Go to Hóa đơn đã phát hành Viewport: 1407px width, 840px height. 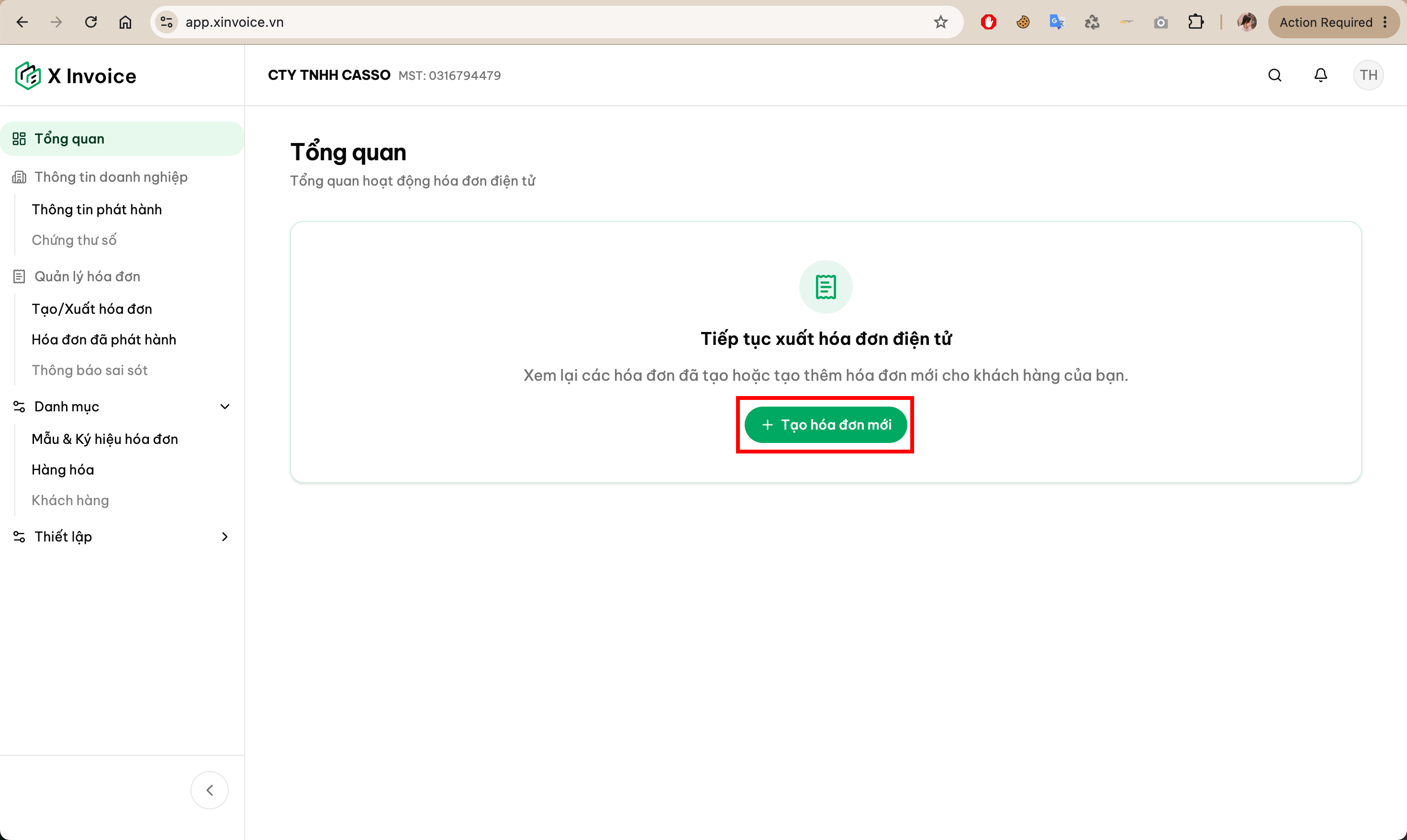104,340
